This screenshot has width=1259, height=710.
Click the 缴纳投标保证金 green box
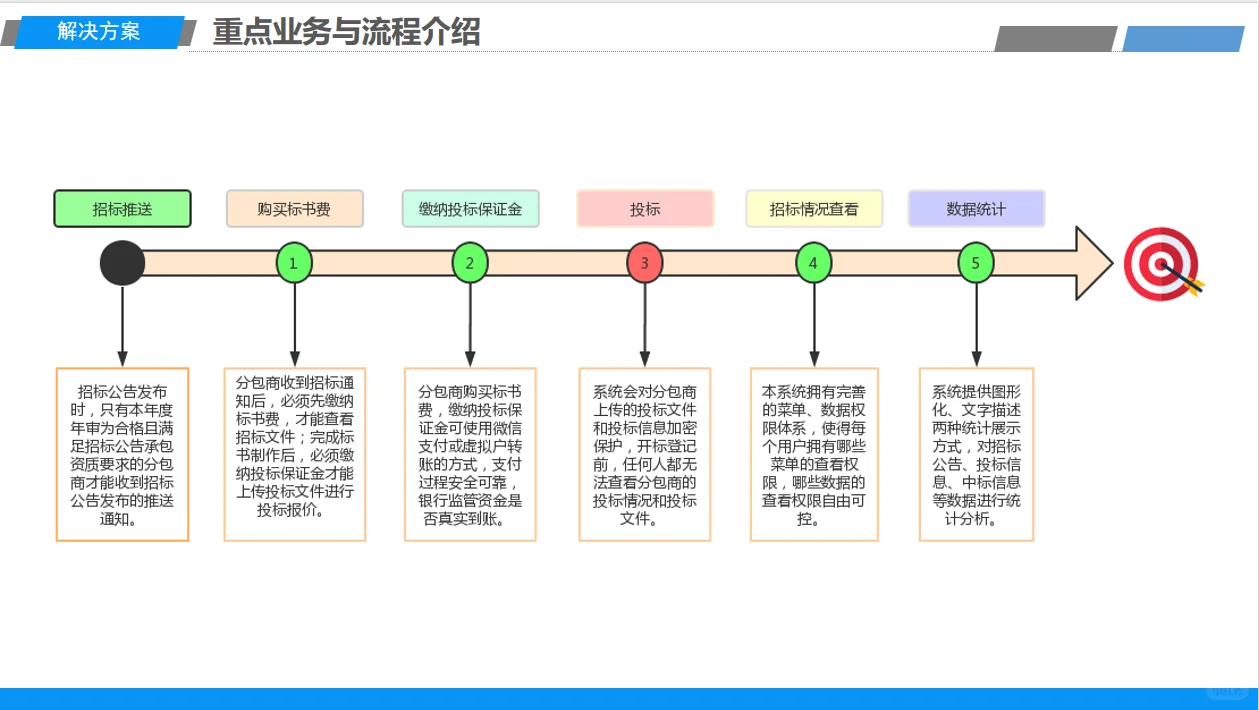[x=470, y=209]
